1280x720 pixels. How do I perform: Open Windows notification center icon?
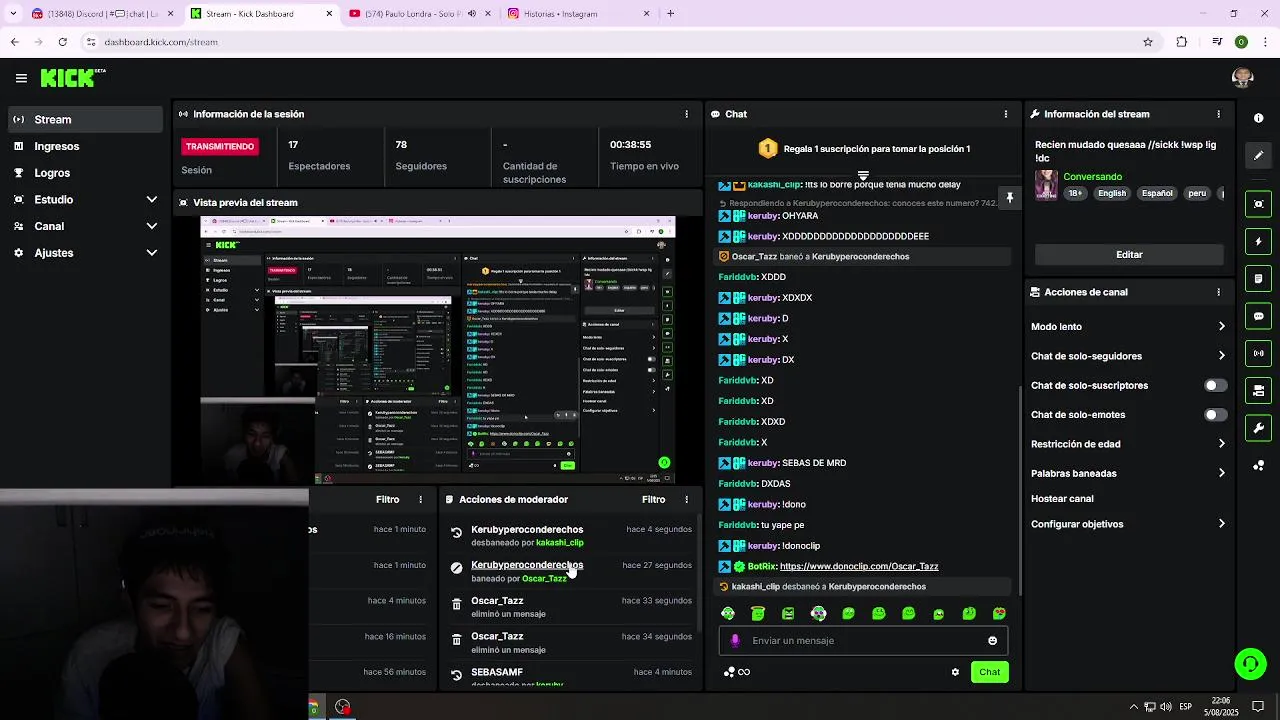pos(1258,707)
